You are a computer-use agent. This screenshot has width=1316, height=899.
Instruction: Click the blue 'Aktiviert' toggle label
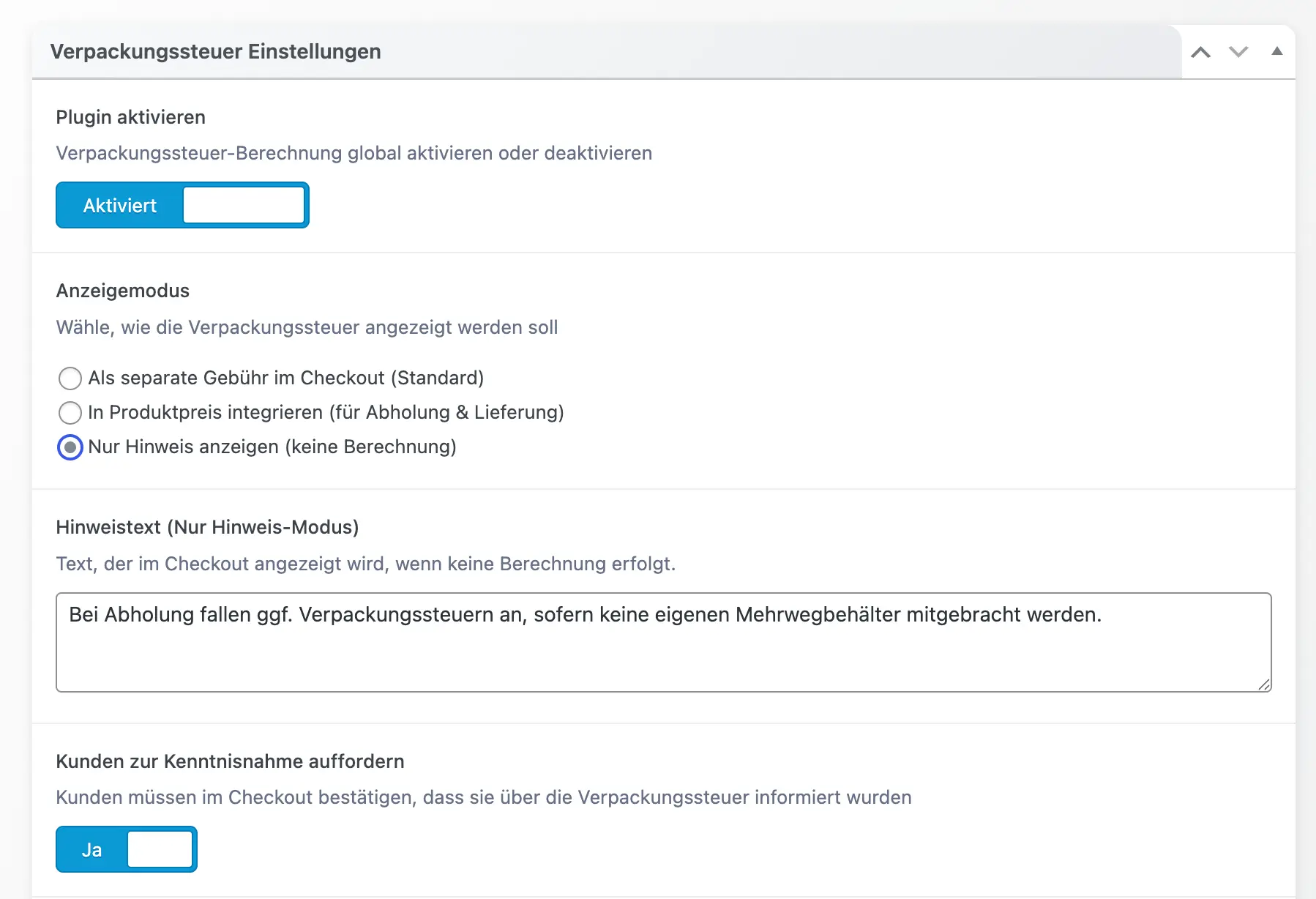(x=119, y=205)
